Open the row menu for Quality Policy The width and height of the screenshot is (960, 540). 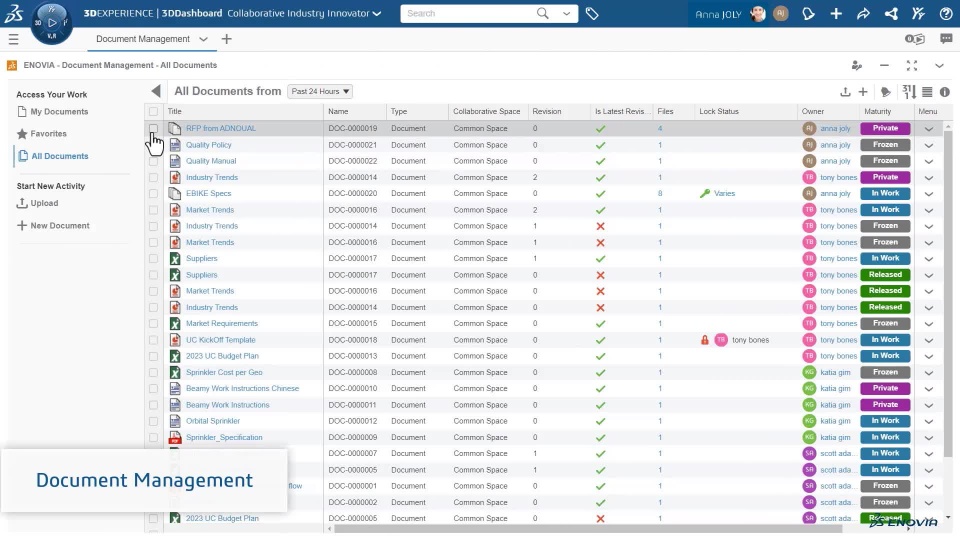(x=929, y=145)
